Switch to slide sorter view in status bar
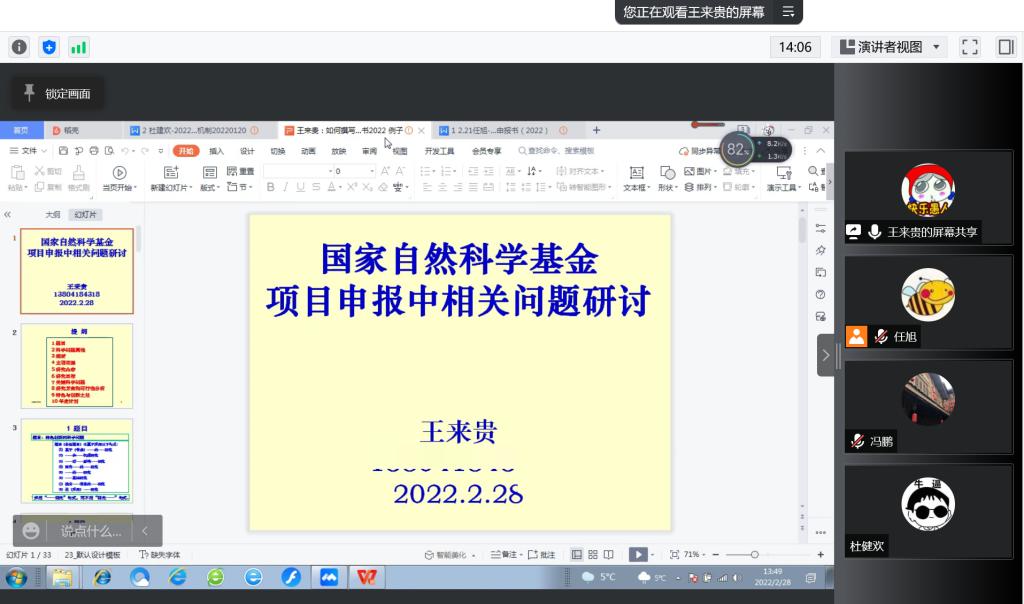This screenshot has height=604, width=1024. click(x=593, y=554)
